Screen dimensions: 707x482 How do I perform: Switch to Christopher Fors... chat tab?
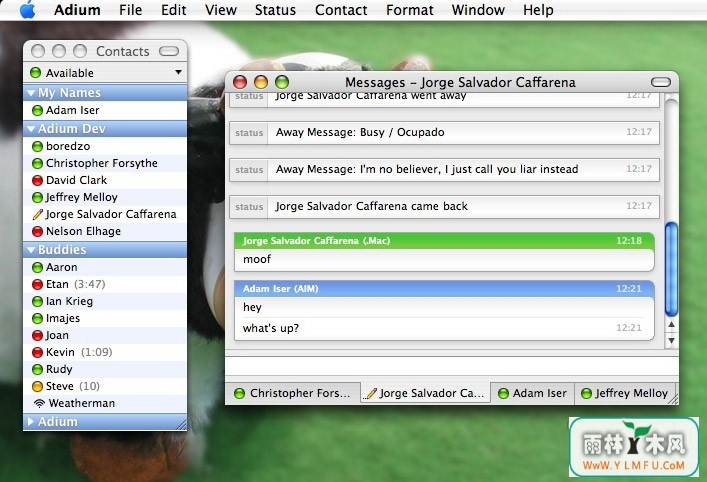[x=293, y=393]
